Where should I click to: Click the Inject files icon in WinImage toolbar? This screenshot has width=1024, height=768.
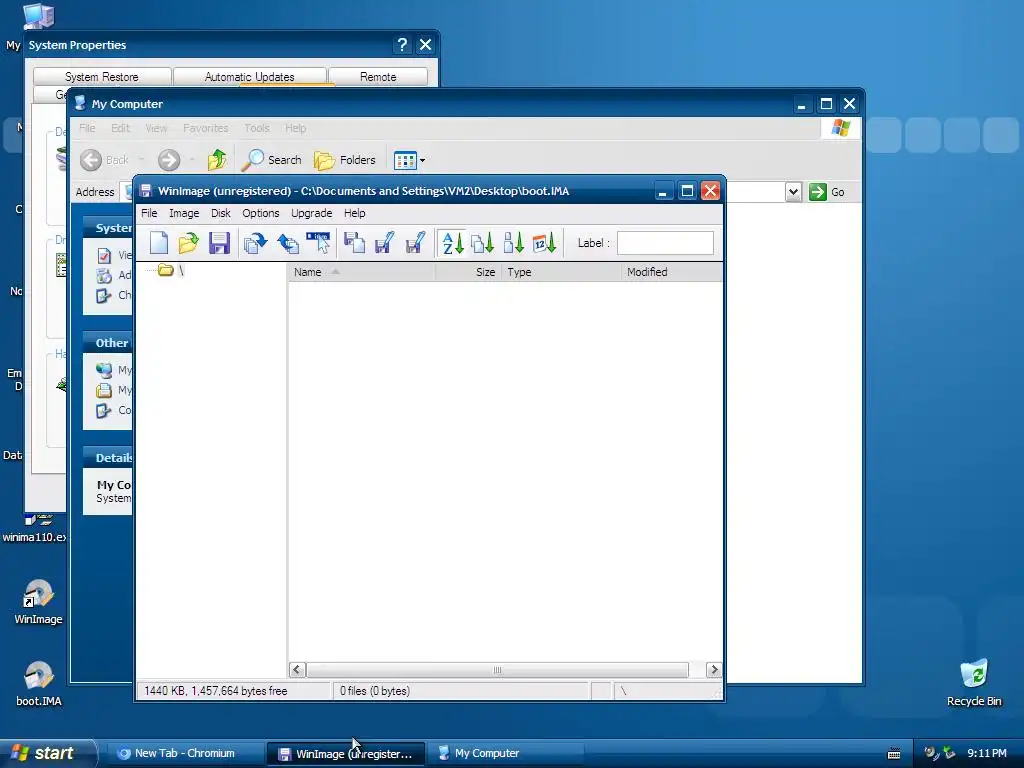(255, 243)
